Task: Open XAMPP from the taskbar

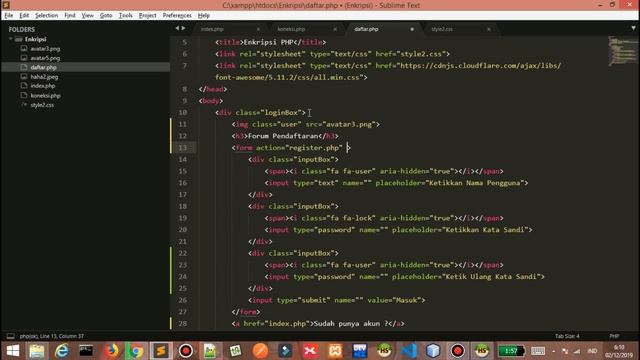Action: point(335,351)
